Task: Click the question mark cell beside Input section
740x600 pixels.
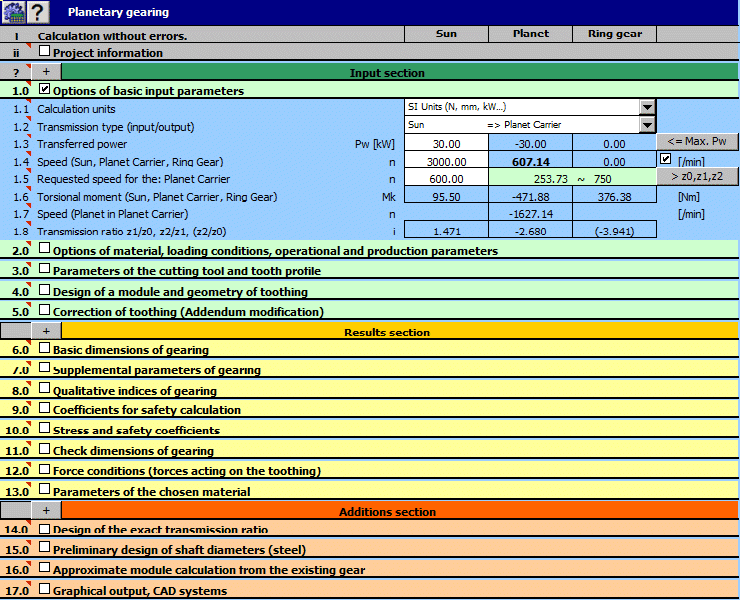Action: [x=15, y=72]
